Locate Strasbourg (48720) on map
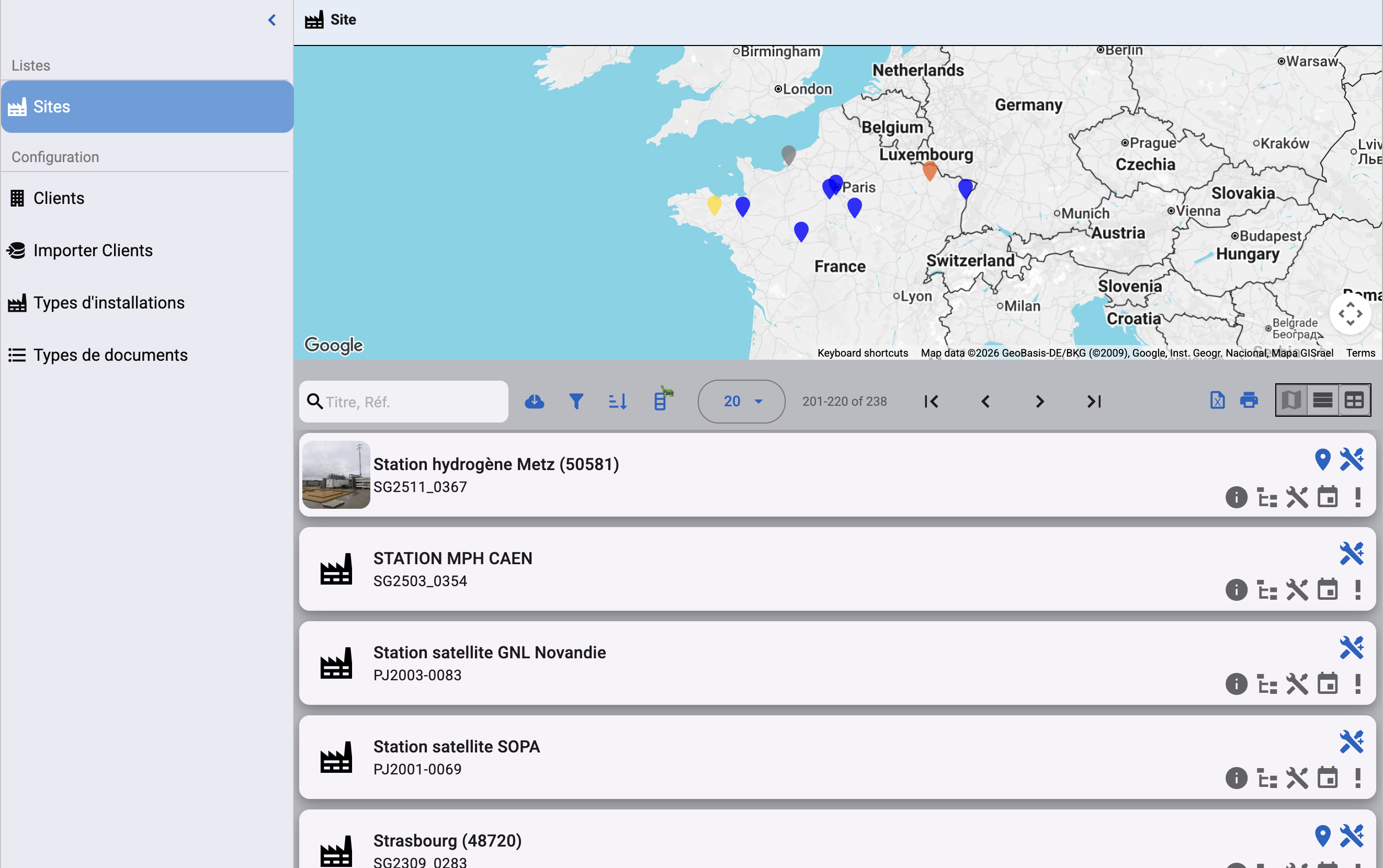The width and height of the screenshot is (1383, 868). point(1323,836)
